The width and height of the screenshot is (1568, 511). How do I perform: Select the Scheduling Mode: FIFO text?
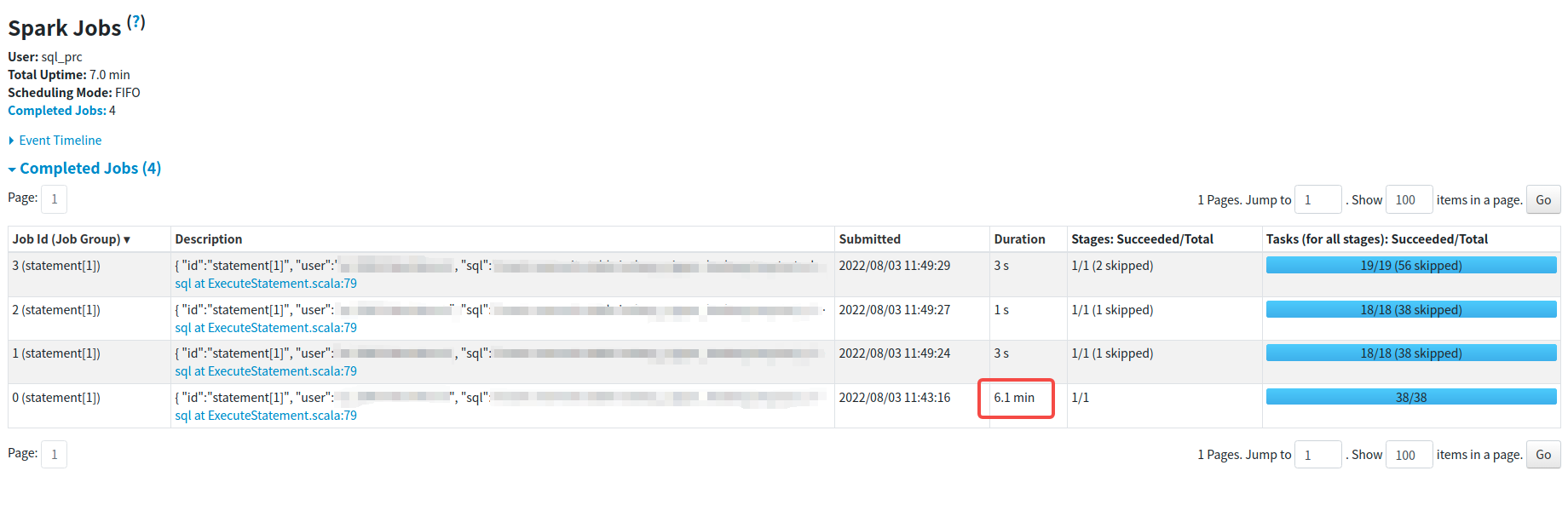(74, 93)
